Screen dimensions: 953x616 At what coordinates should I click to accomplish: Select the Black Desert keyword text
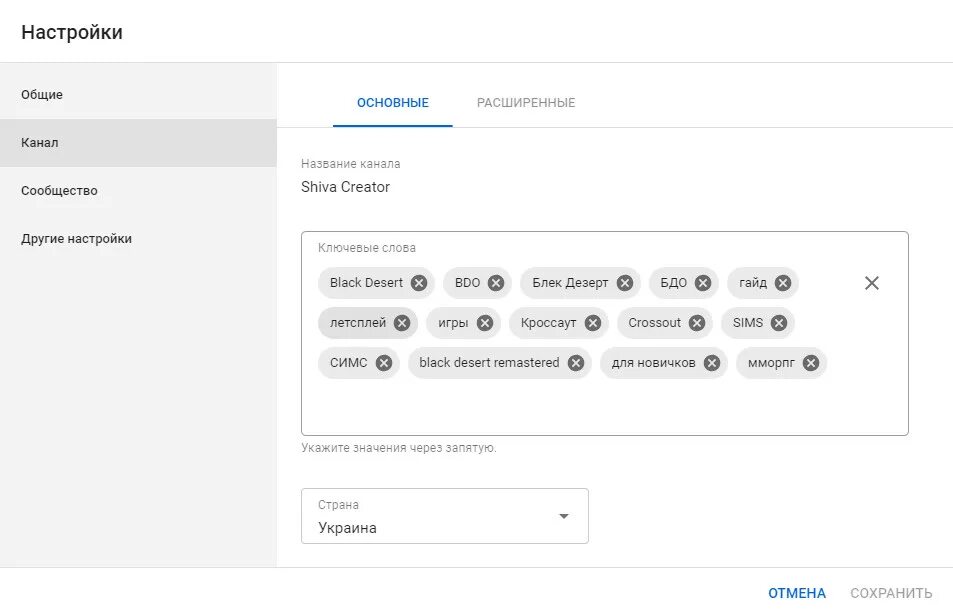tap(366, 282)
